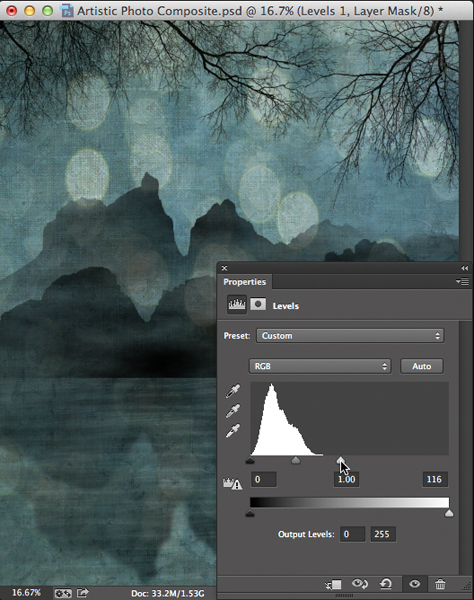The height and width of the screenshot is (600, 474).
Task: Collapse the panel with double-arrow icon
Action: point(464,268)
